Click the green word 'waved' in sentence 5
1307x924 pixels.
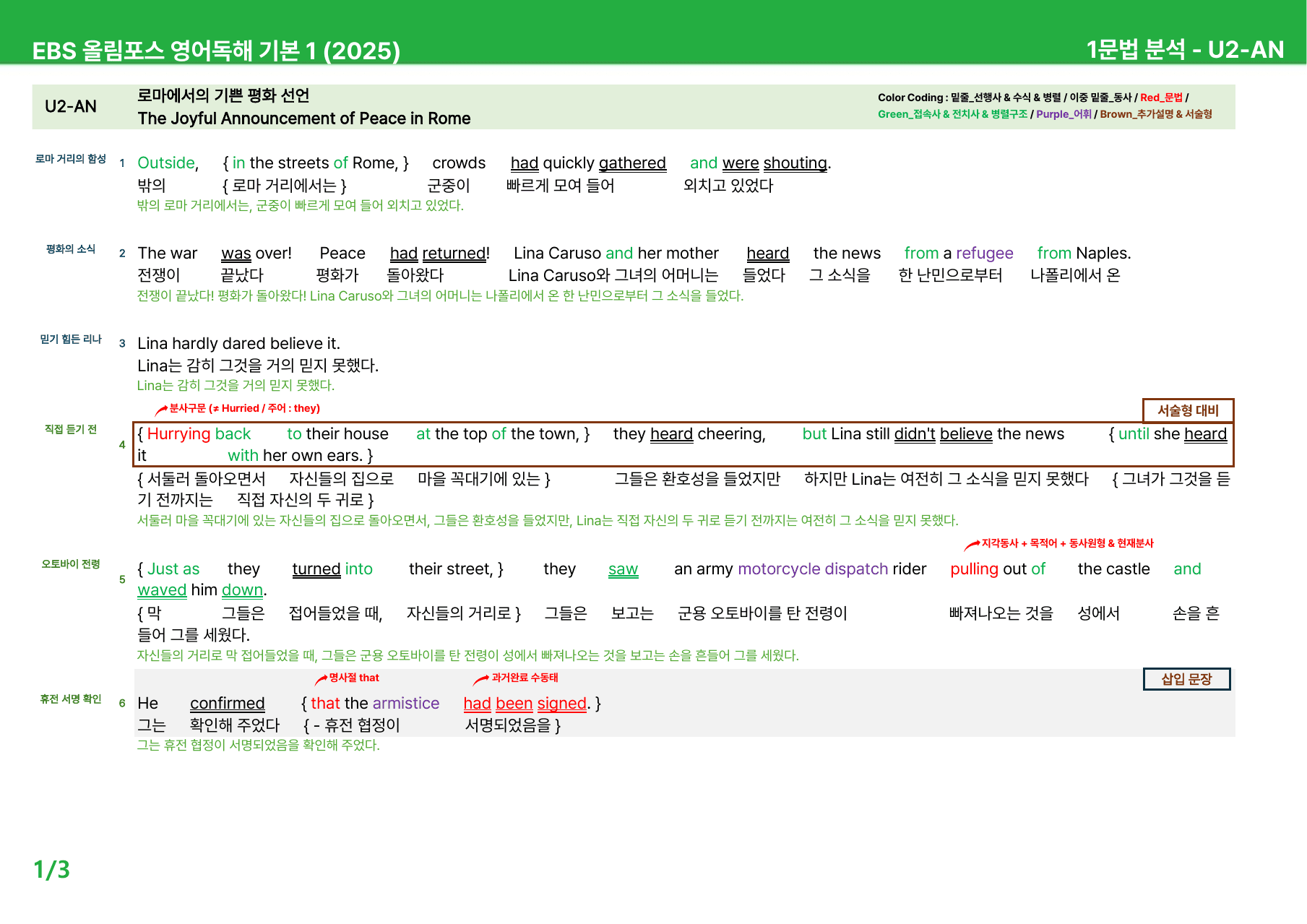pyautogui.click(x=162, y=590)
